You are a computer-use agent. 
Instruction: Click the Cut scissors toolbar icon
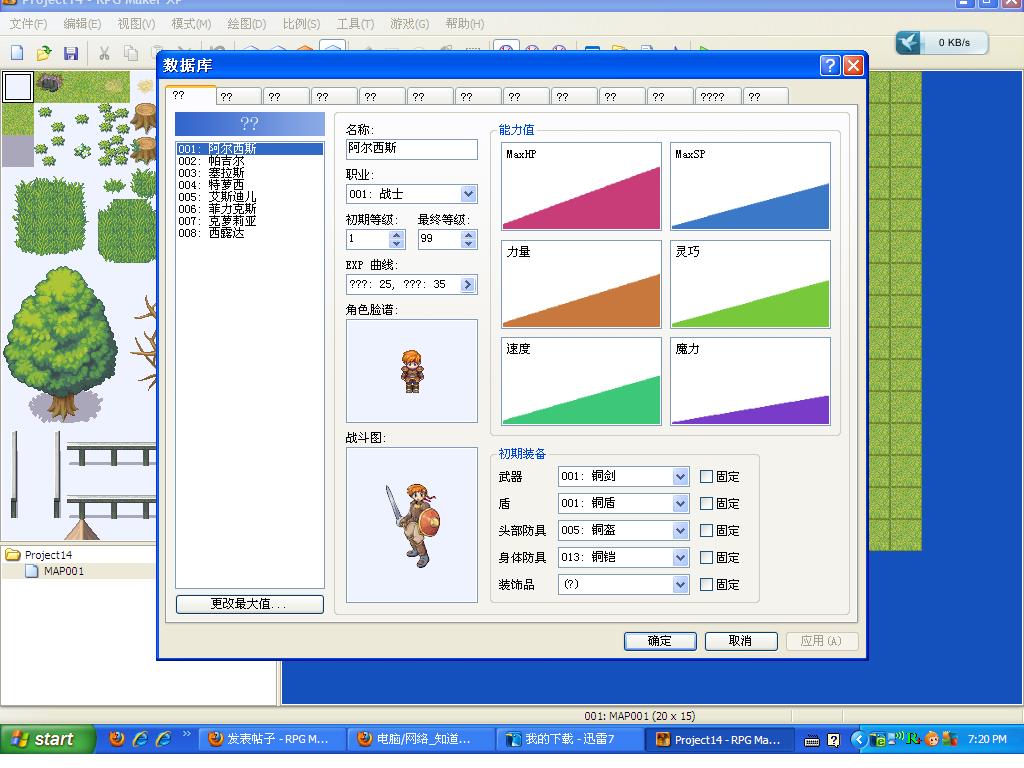point(104,53)
